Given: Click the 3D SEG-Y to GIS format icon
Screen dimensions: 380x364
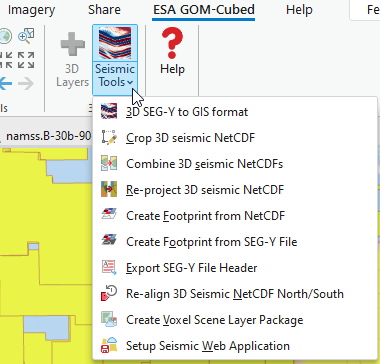Looking at the screenshot, I should click(109, 111).
